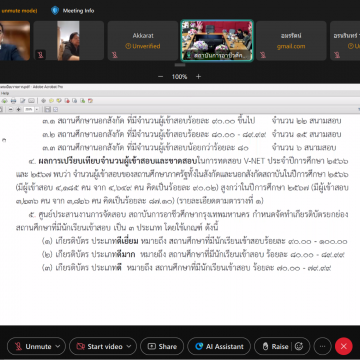Click the yellow sticky note comment icon

pos(51,101)
